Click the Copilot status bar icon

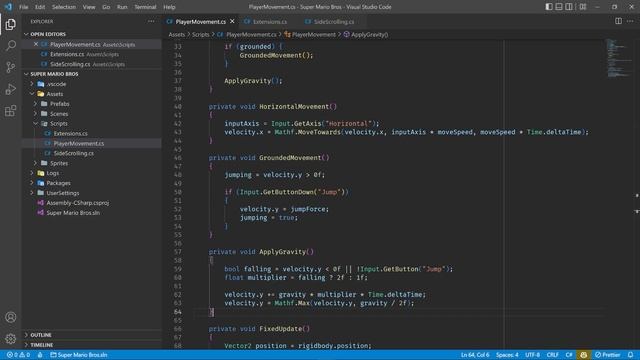584,355
